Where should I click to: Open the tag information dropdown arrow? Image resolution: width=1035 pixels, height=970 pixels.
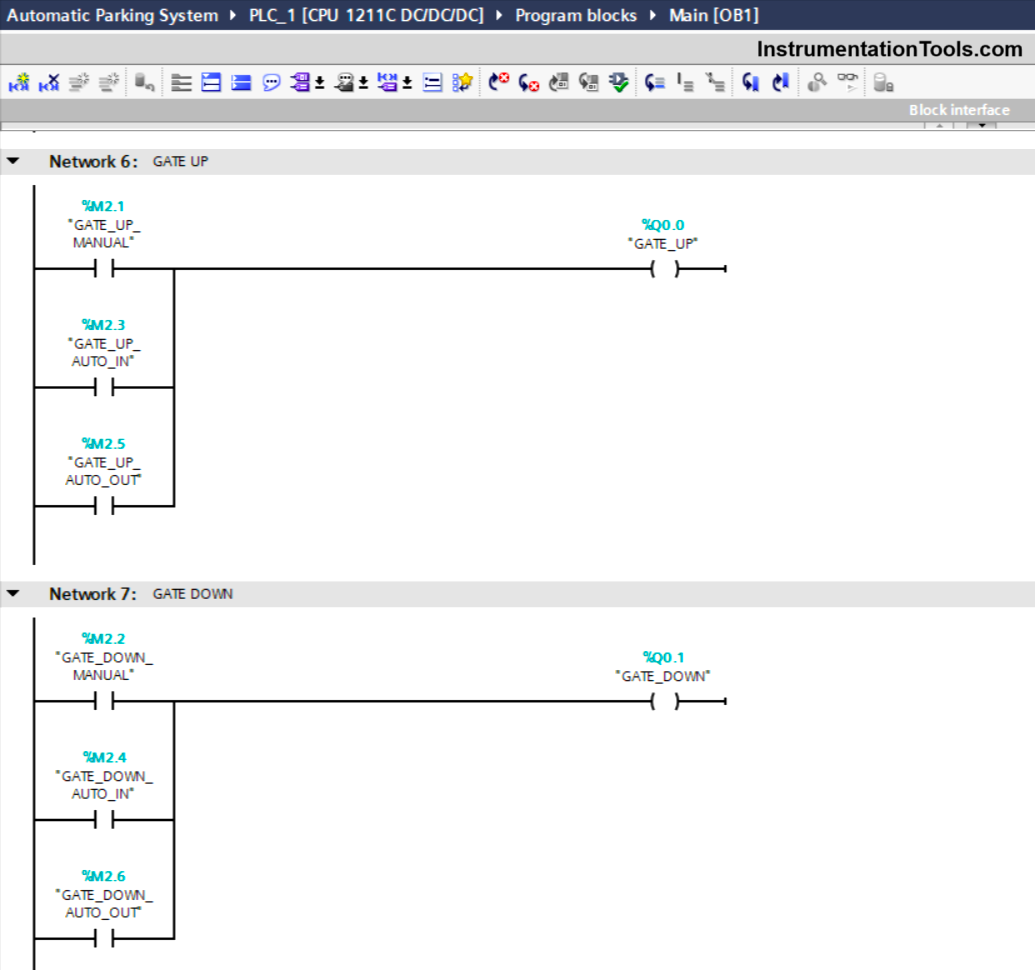pos(363,82)
